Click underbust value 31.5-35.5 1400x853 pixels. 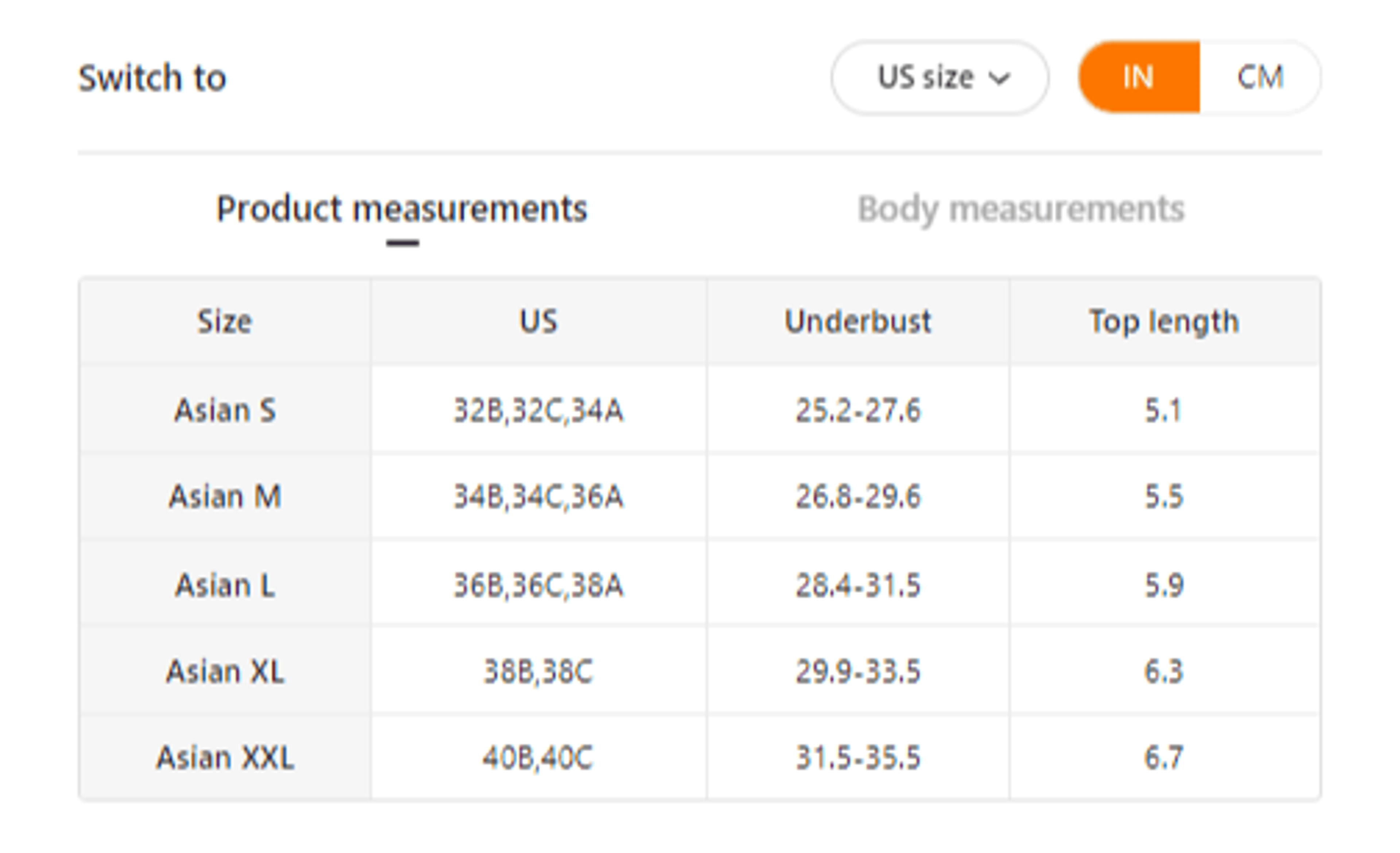pyautogui.click(x=858, y=757)
